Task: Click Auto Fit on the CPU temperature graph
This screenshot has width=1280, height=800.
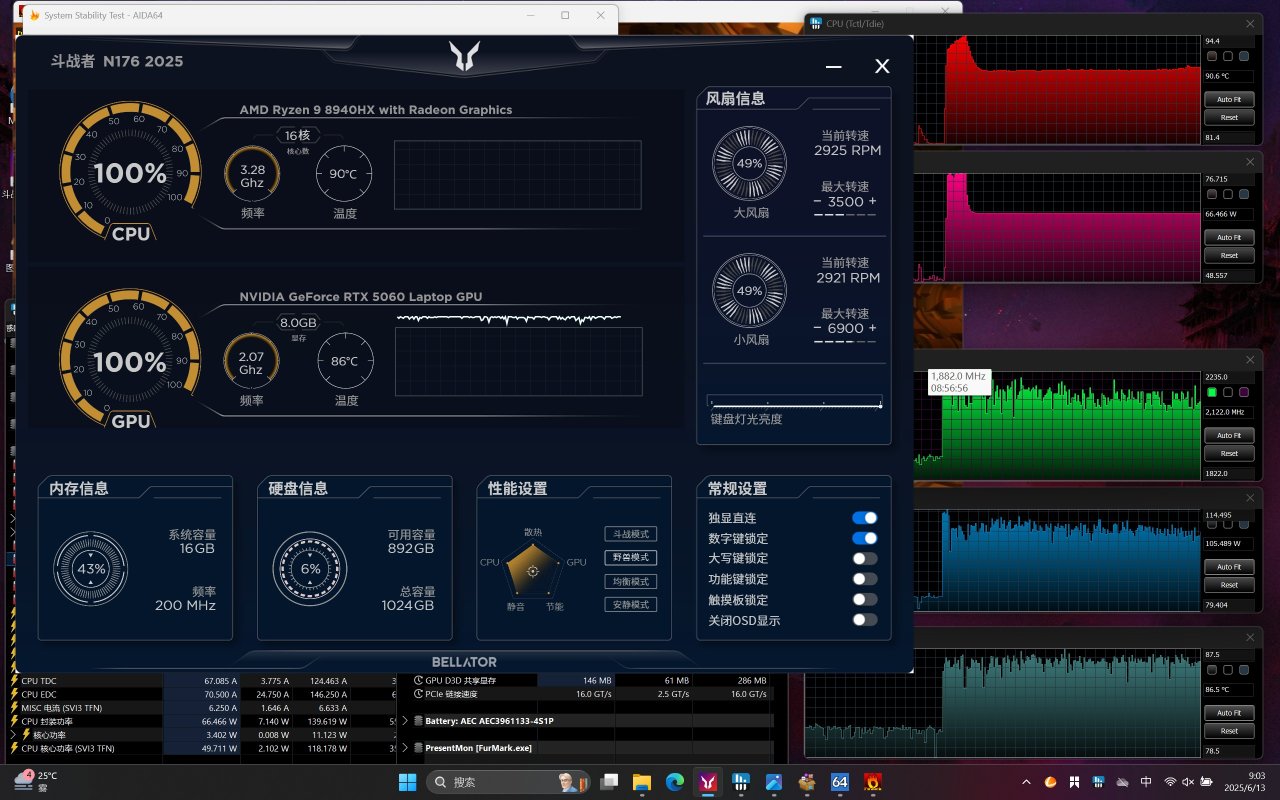Action: [1228, 100]
